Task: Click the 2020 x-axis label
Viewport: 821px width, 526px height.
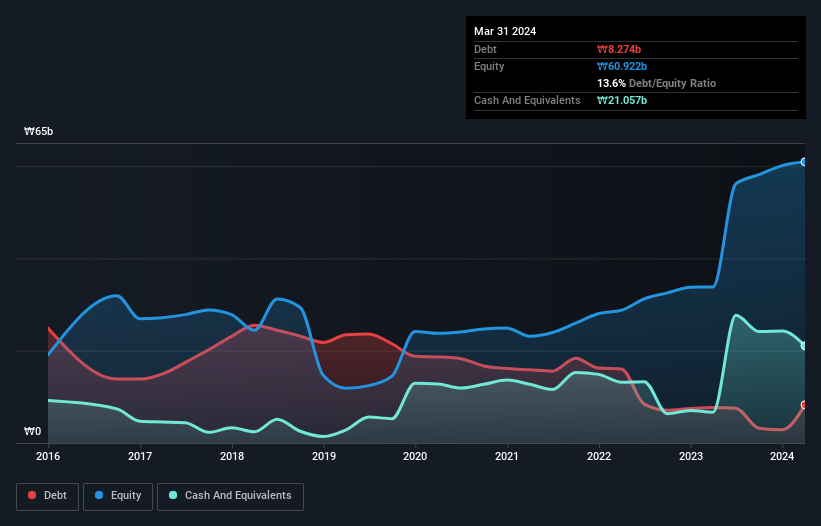Action: [x=415, y=456]
